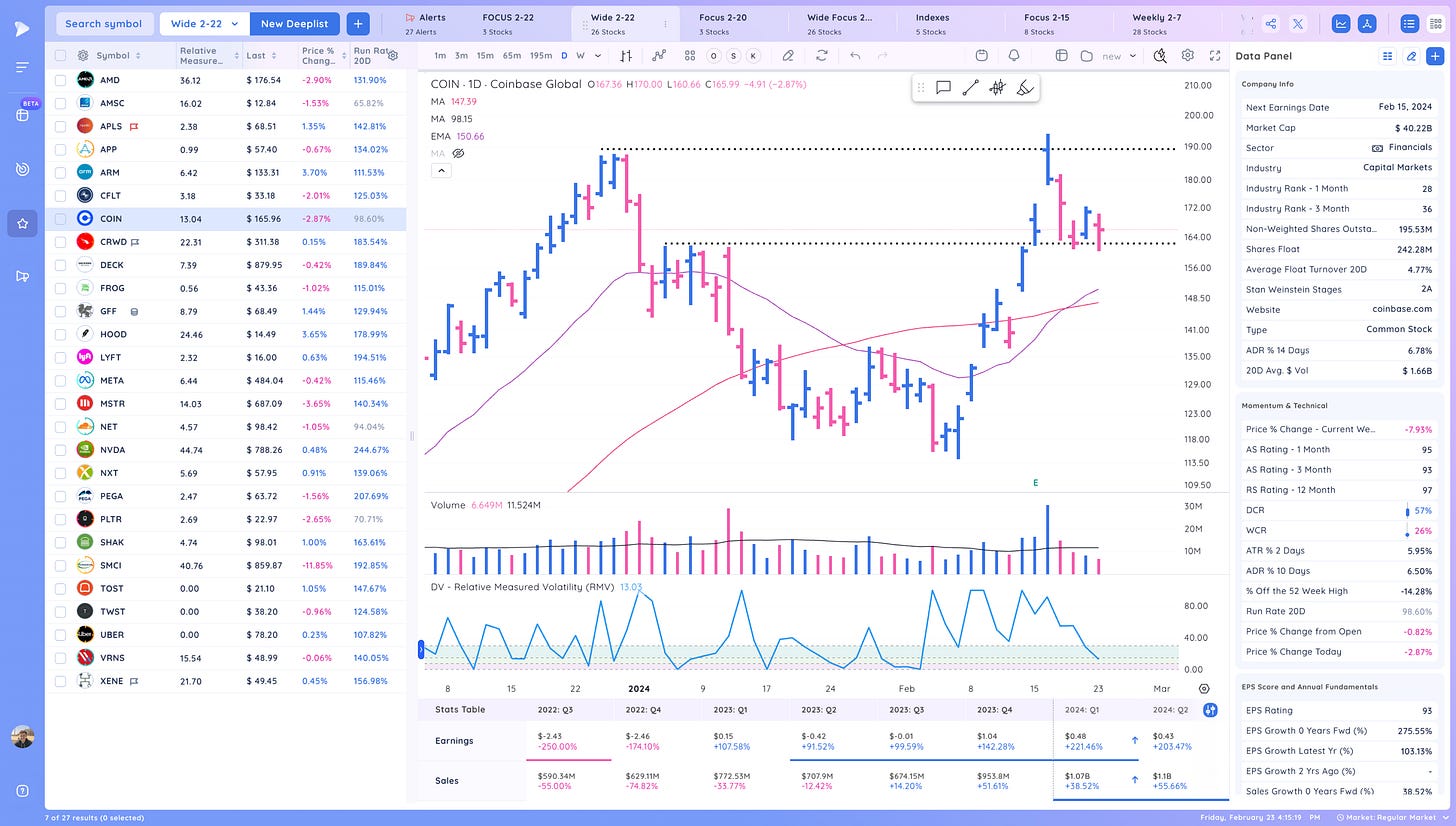Check the AMD row checkbox
The height and width of the screenshot is (826, 1456).
tap(60, 80)
